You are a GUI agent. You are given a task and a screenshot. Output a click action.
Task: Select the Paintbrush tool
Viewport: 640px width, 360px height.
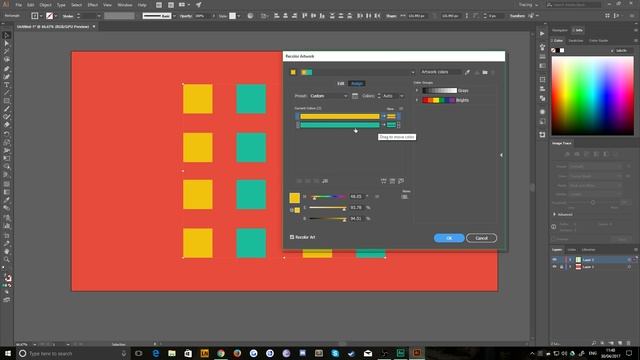(x=7, y=109)
